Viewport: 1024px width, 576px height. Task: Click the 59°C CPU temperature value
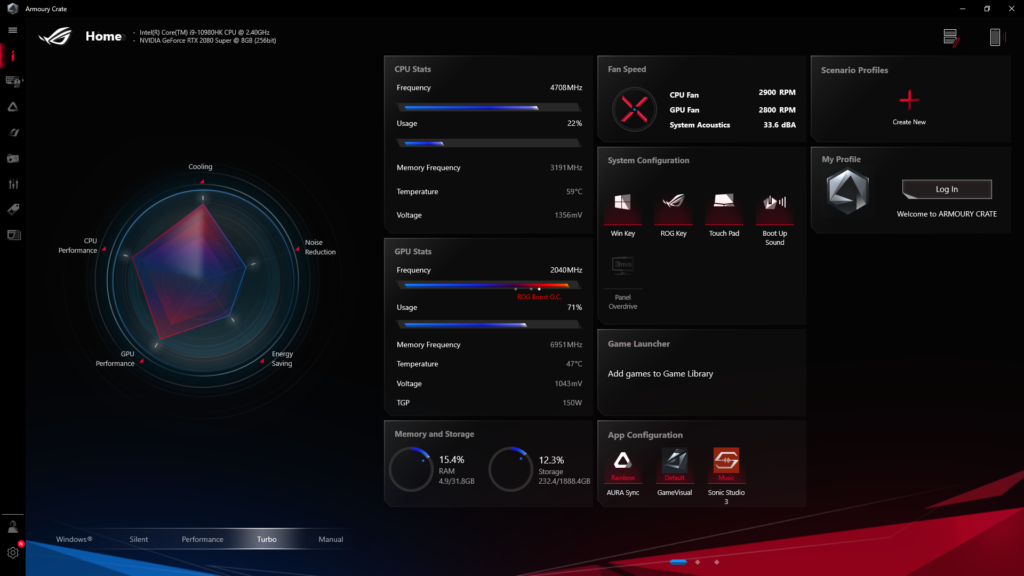574,192
